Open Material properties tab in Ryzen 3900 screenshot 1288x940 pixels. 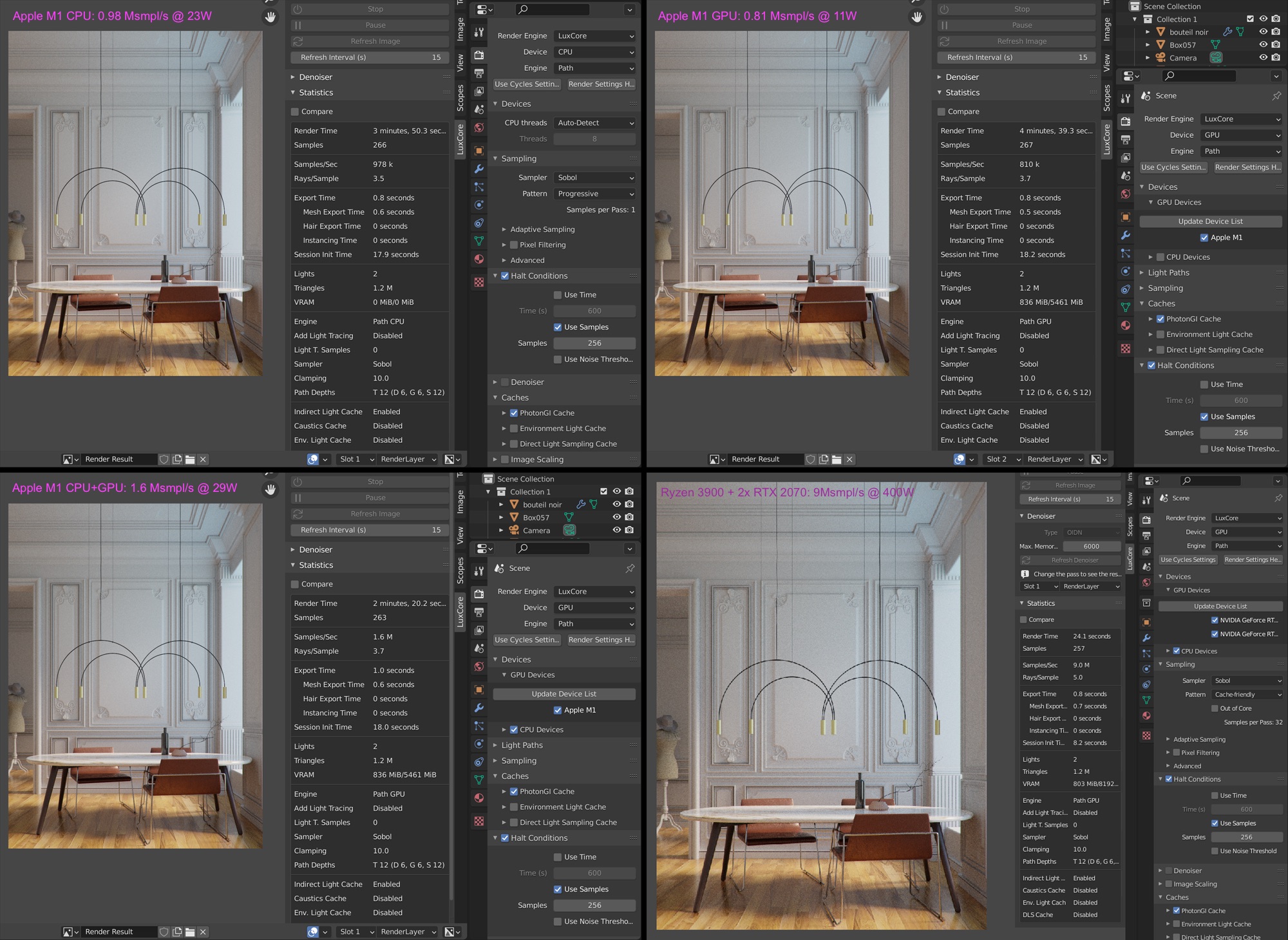(1146, 715)
